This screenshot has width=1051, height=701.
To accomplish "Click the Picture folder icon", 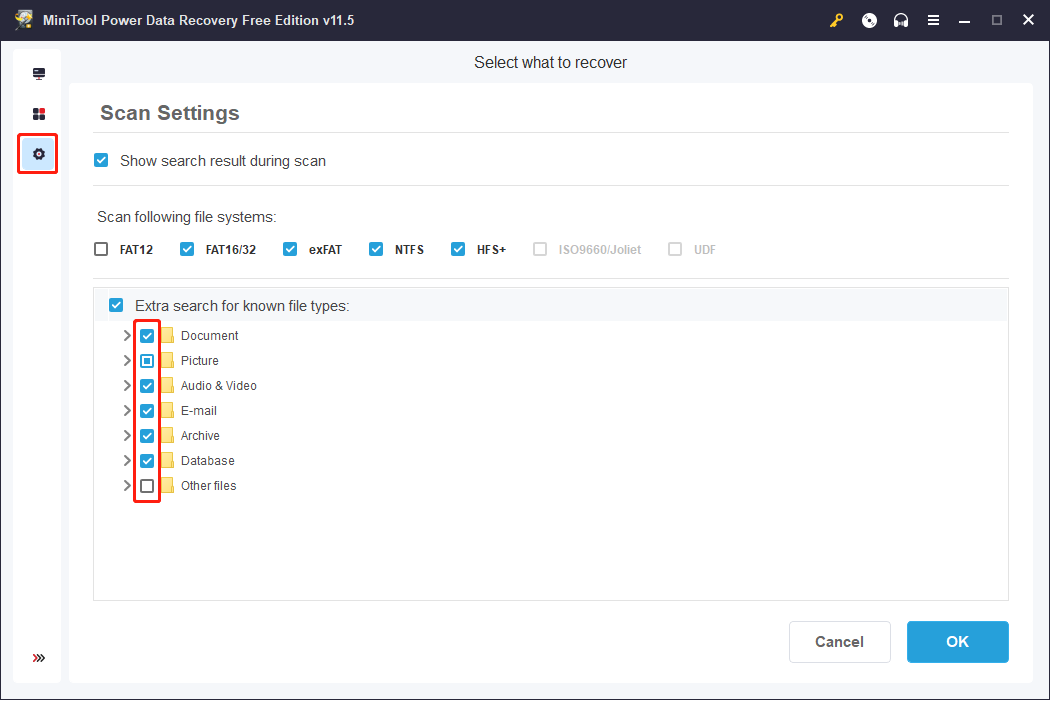I will 168,361.
